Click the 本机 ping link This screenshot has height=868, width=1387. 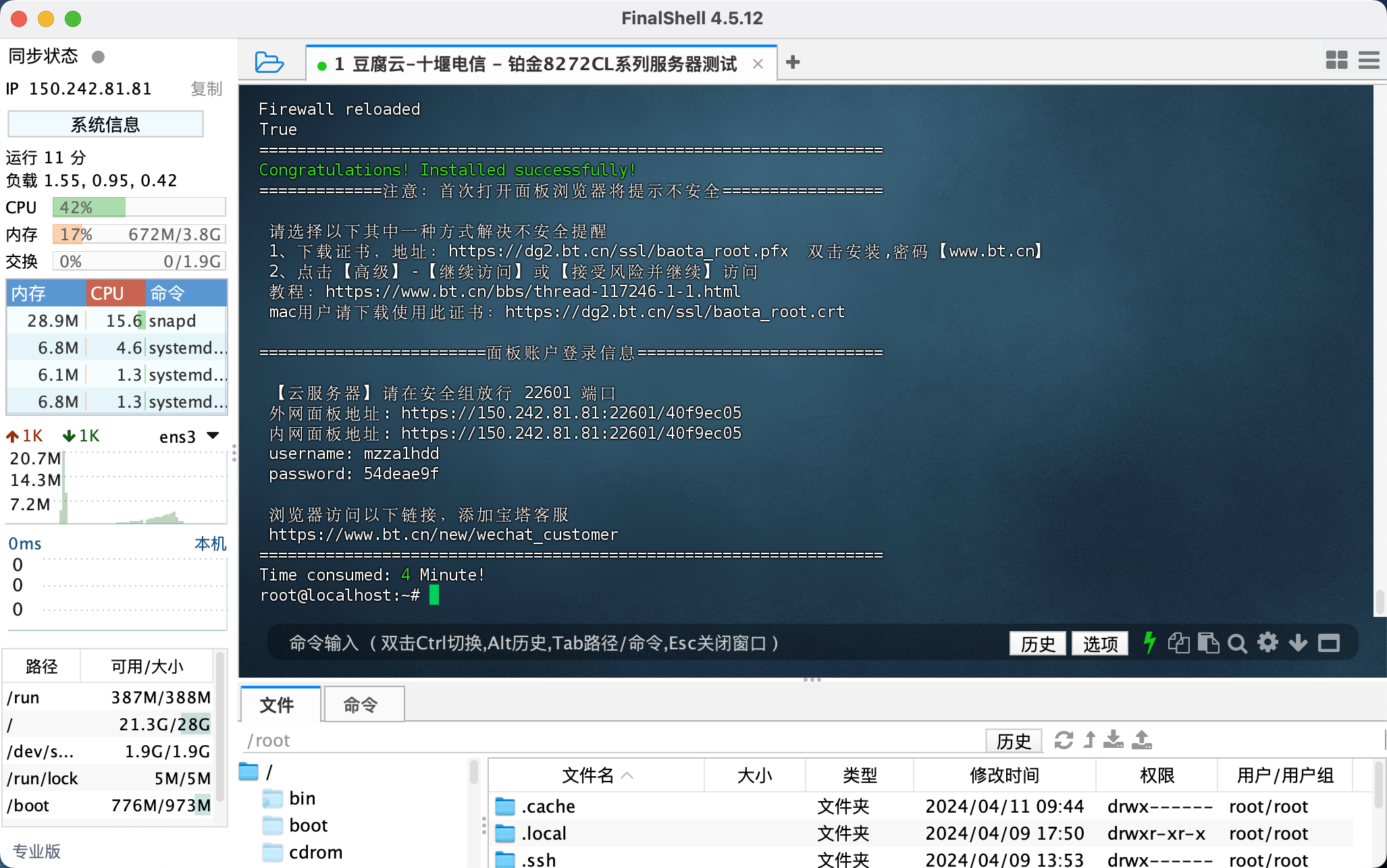click(210, 543)
